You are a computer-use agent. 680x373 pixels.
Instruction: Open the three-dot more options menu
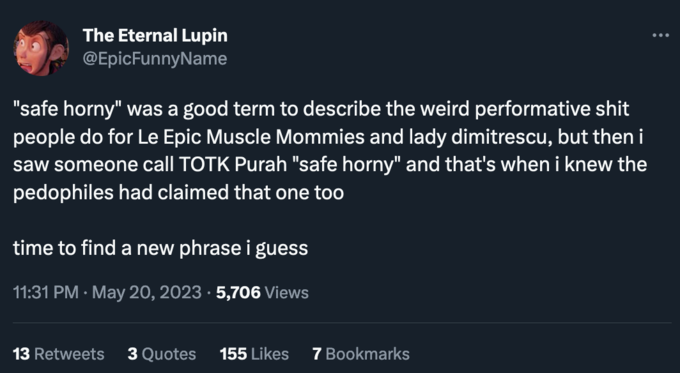click(660, 36)
